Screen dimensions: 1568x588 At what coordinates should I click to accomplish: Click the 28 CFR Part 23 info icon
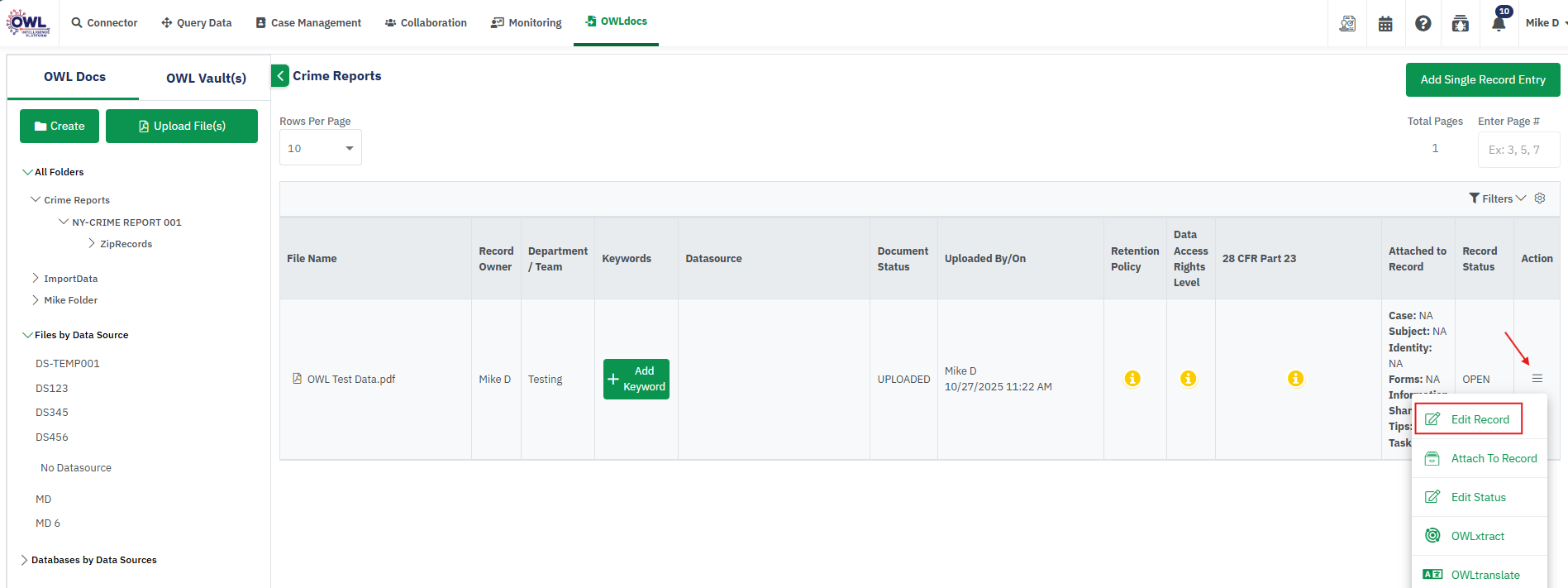tap(1295, 379)
